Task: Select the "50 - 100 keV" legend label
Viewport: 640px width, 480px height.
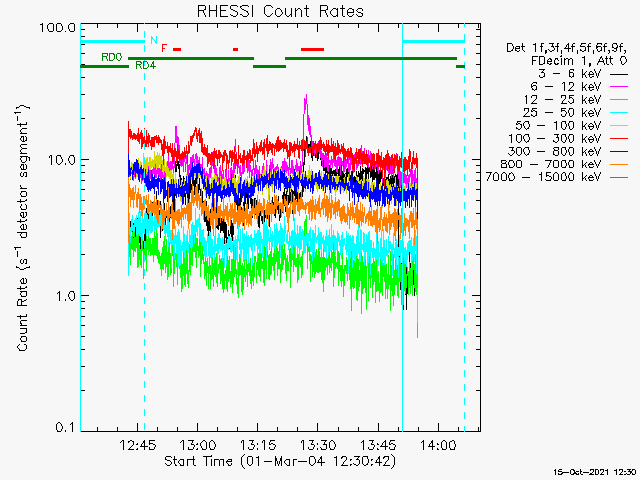Action: tap(558, 125)
